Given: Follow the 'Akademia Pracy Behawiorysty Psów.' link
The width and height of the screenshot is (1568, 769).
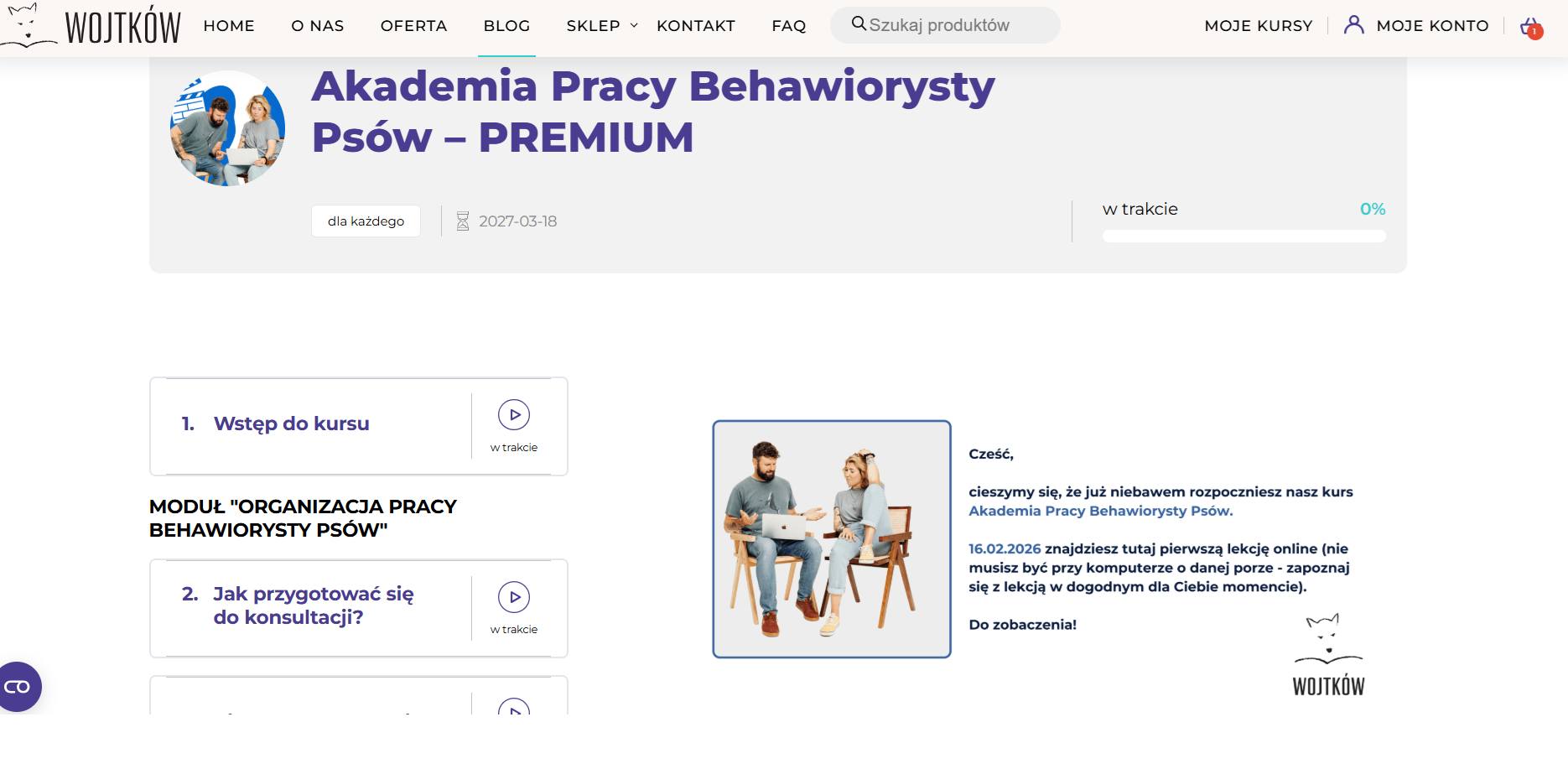Looking at the screenshot, I should [1100, 511].
